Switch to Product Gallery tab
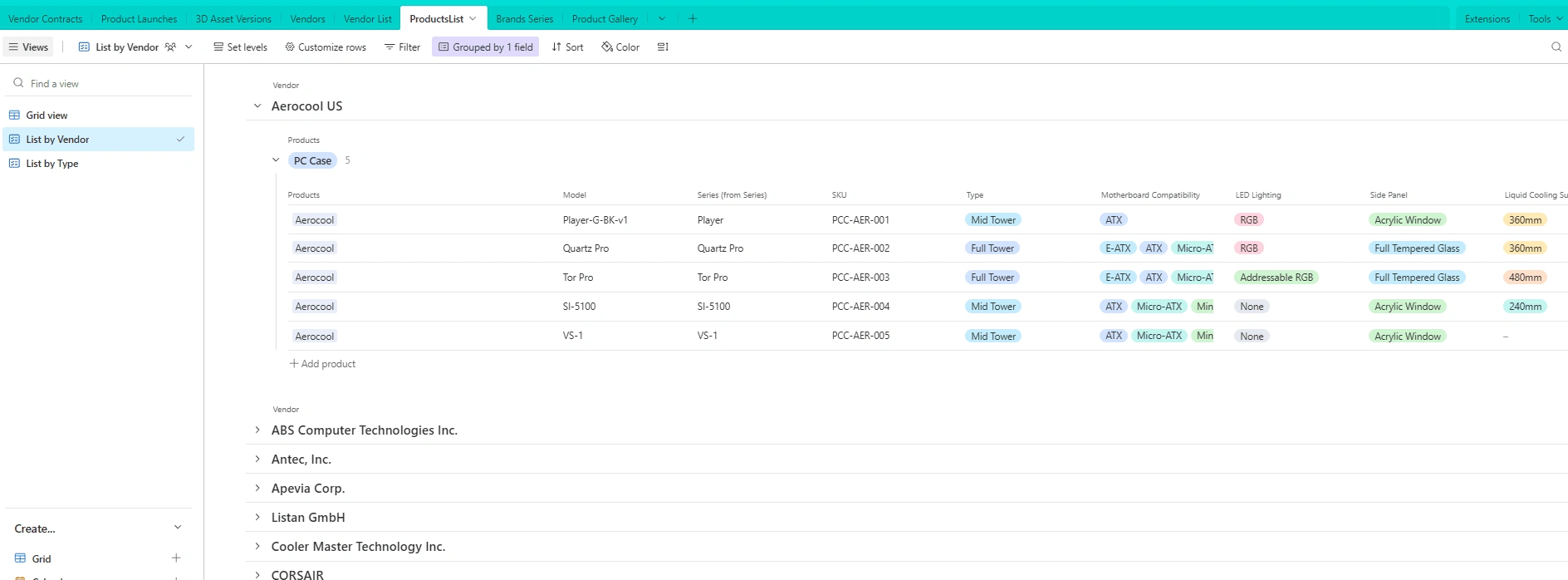 click(x=605, y=18)
